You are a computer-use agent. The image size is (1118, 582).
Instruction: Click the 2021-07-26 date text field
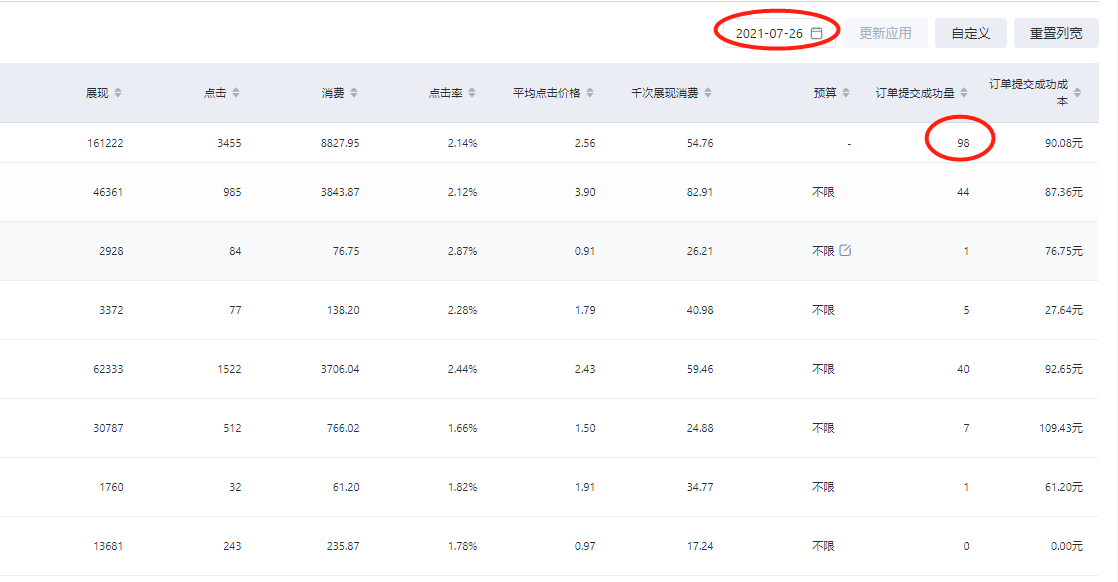coord(768,33)
